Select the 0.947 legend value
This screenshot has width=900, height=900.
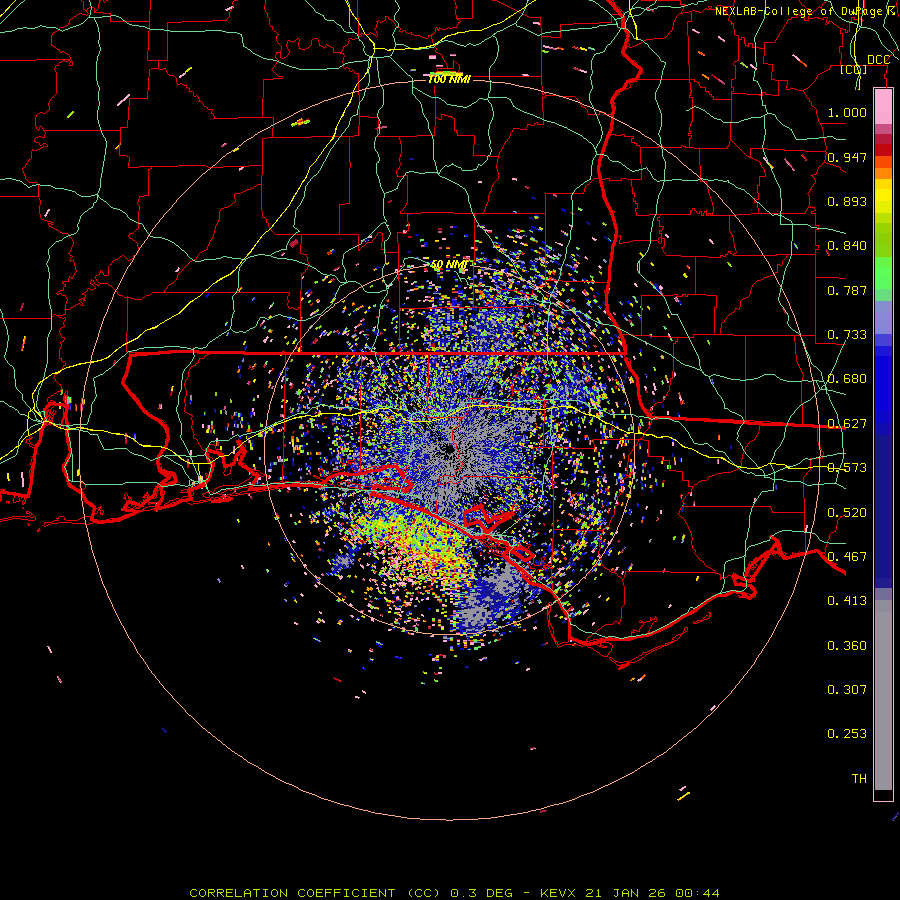pyautogui.click(x=847, y=157)
